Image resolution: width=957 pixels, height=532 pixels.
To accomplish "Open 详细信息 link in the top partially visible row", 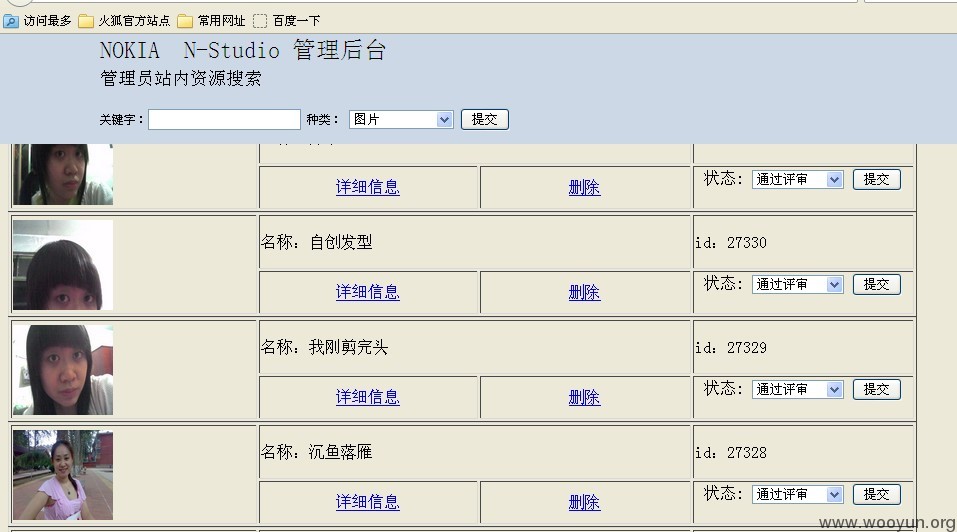I will click(367, 187).
